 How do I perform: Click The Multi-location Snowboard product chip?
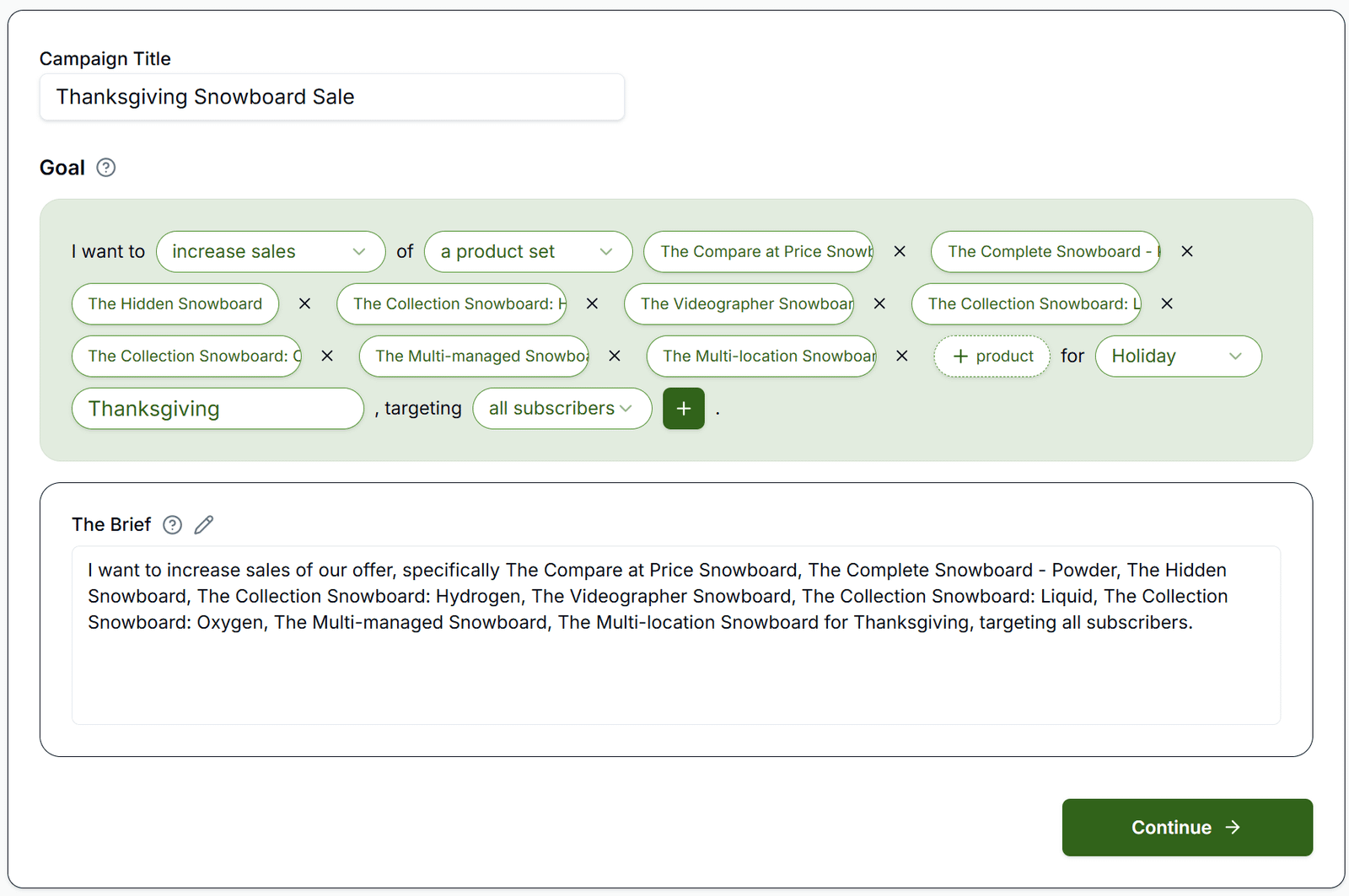pyautogui.click(x=762, y=357)
